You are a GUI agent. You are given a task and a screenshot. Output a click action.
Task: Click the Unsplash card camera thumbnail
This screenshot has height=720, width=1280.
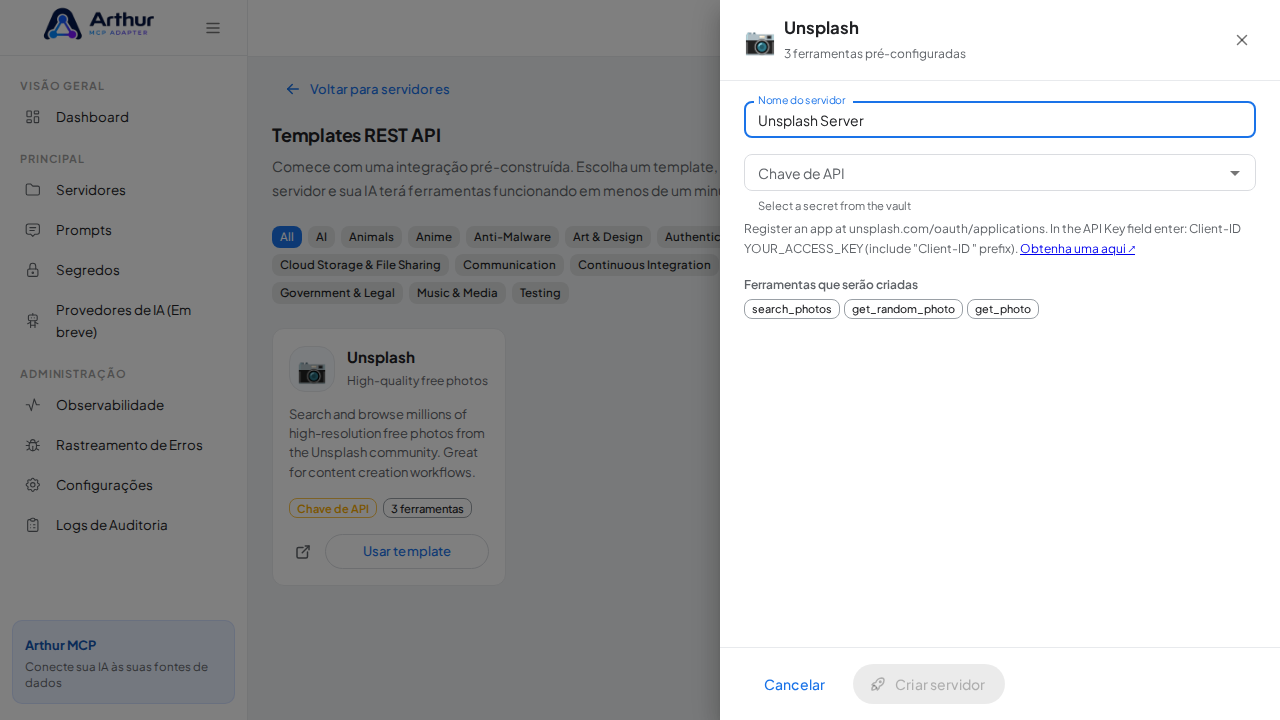(312, 369)
